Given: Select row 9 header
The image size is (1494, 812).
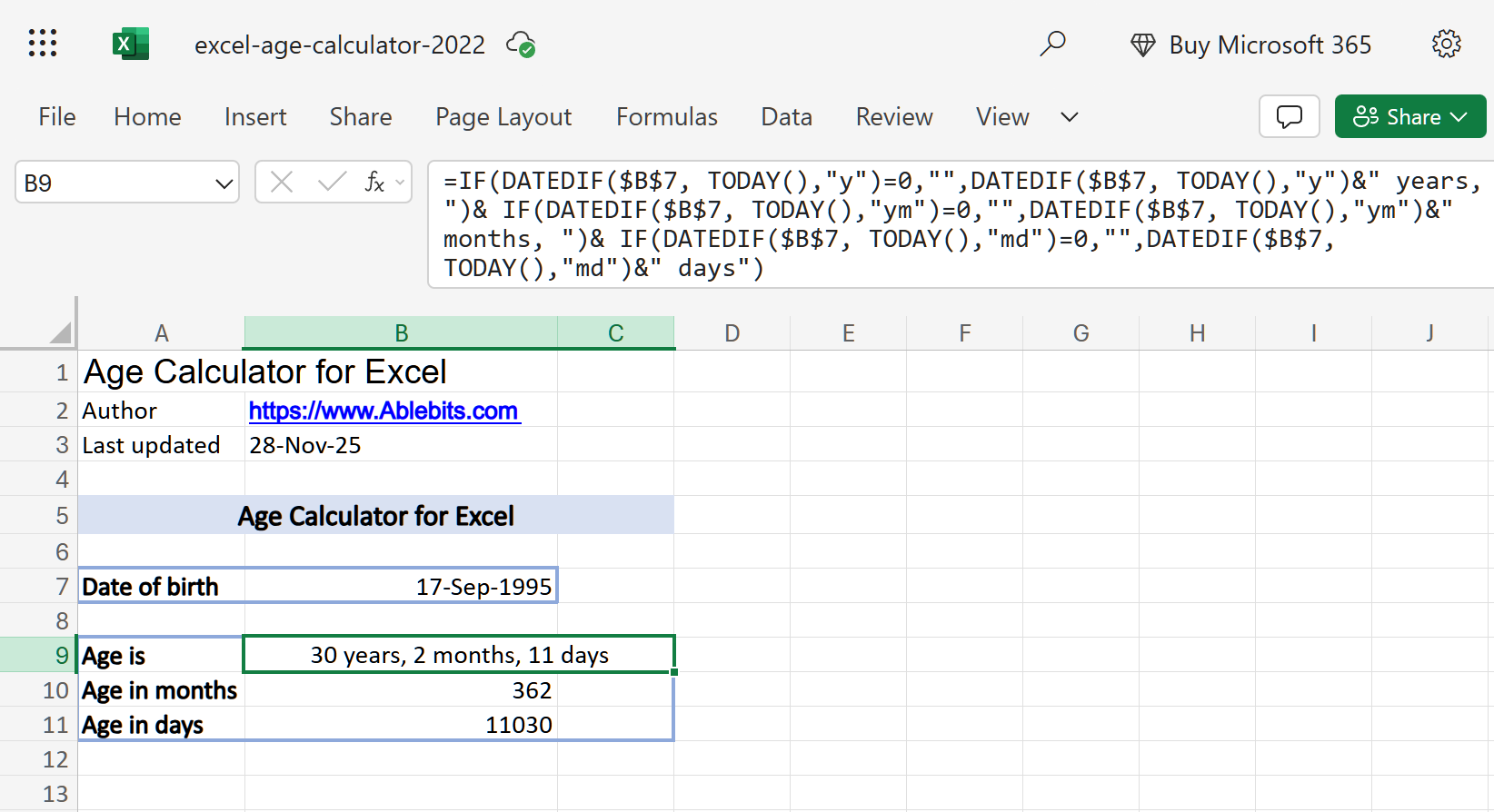Looking at the screenshot, I should click(38, 655).
